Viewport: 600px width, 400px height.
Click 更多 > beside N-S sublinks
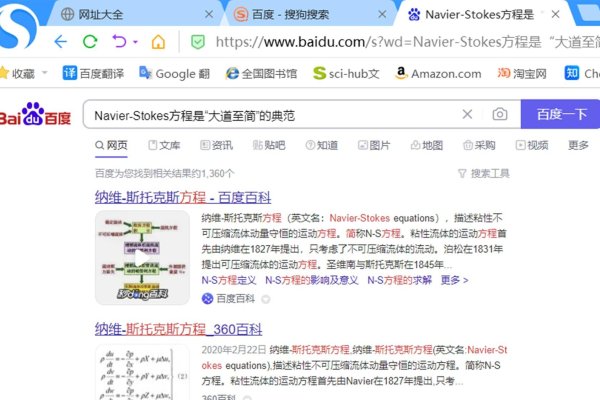click(x=455, y=280)
